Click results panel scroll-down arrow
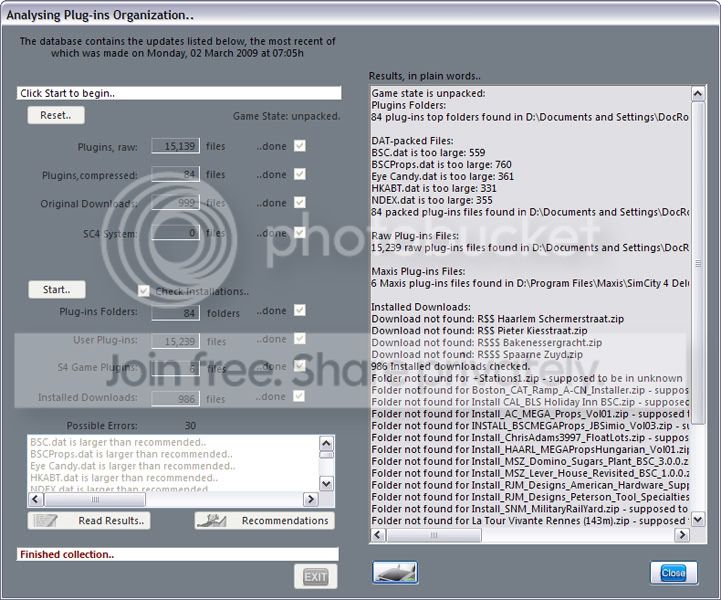 pyautogui.click(x=698, y=520)
